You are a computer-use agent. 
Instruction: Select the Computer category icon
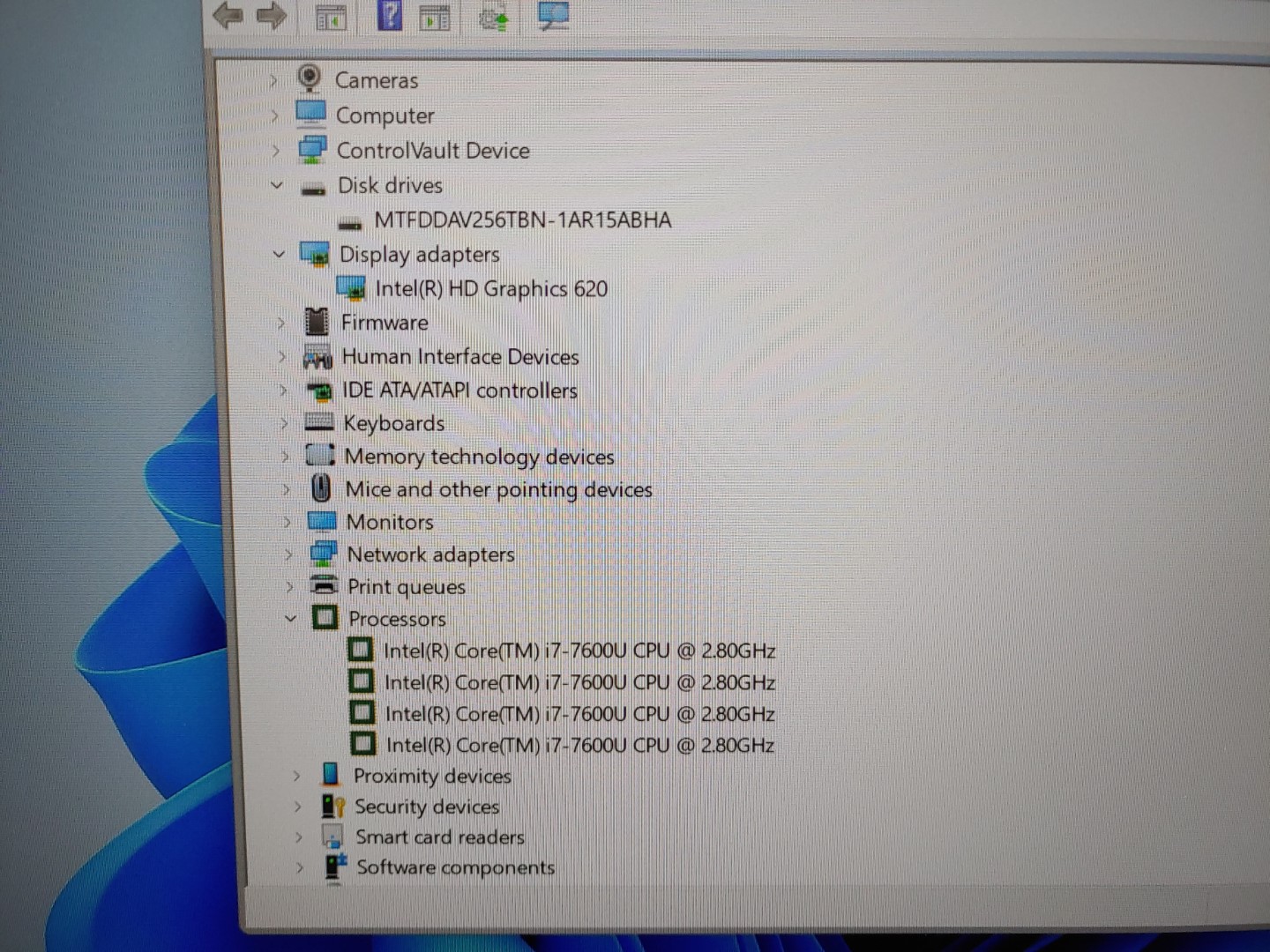click(310, 114)
